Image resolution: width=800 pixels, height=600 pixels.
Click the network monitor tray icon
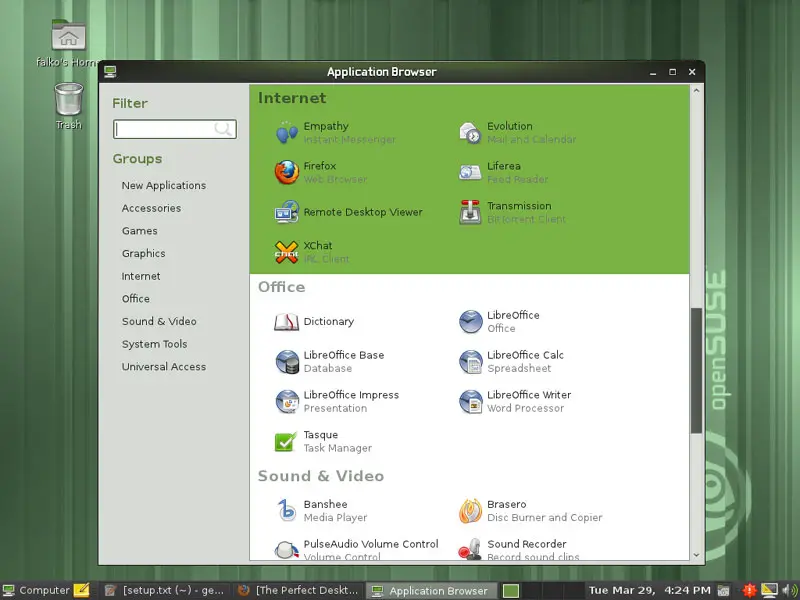tap(769, 590)
